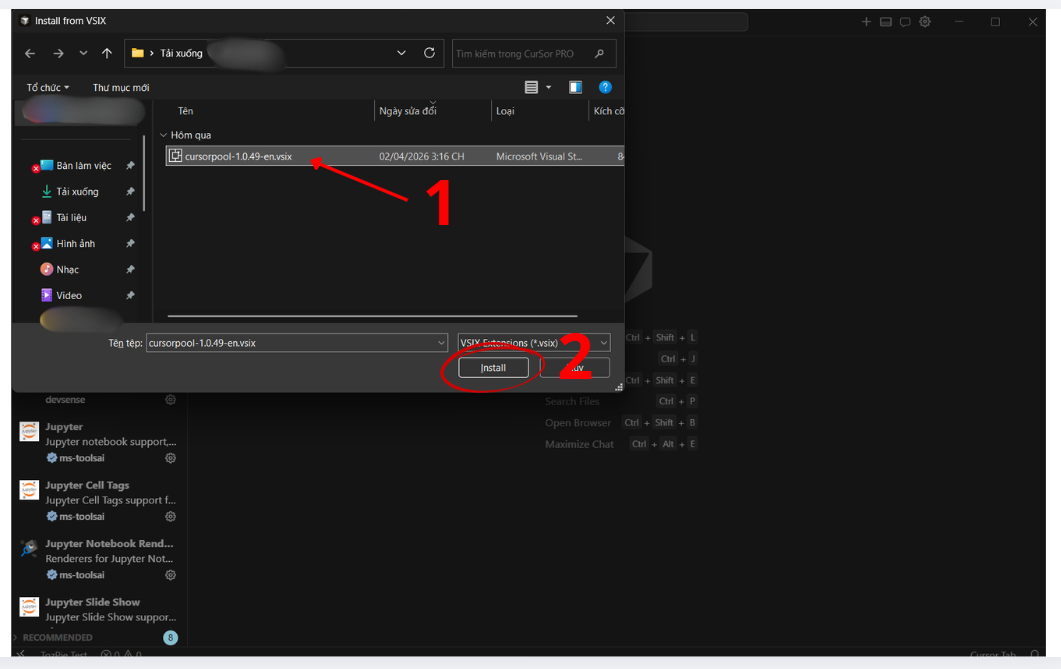
Task: Change the file view layout icon
Action: 531,87
